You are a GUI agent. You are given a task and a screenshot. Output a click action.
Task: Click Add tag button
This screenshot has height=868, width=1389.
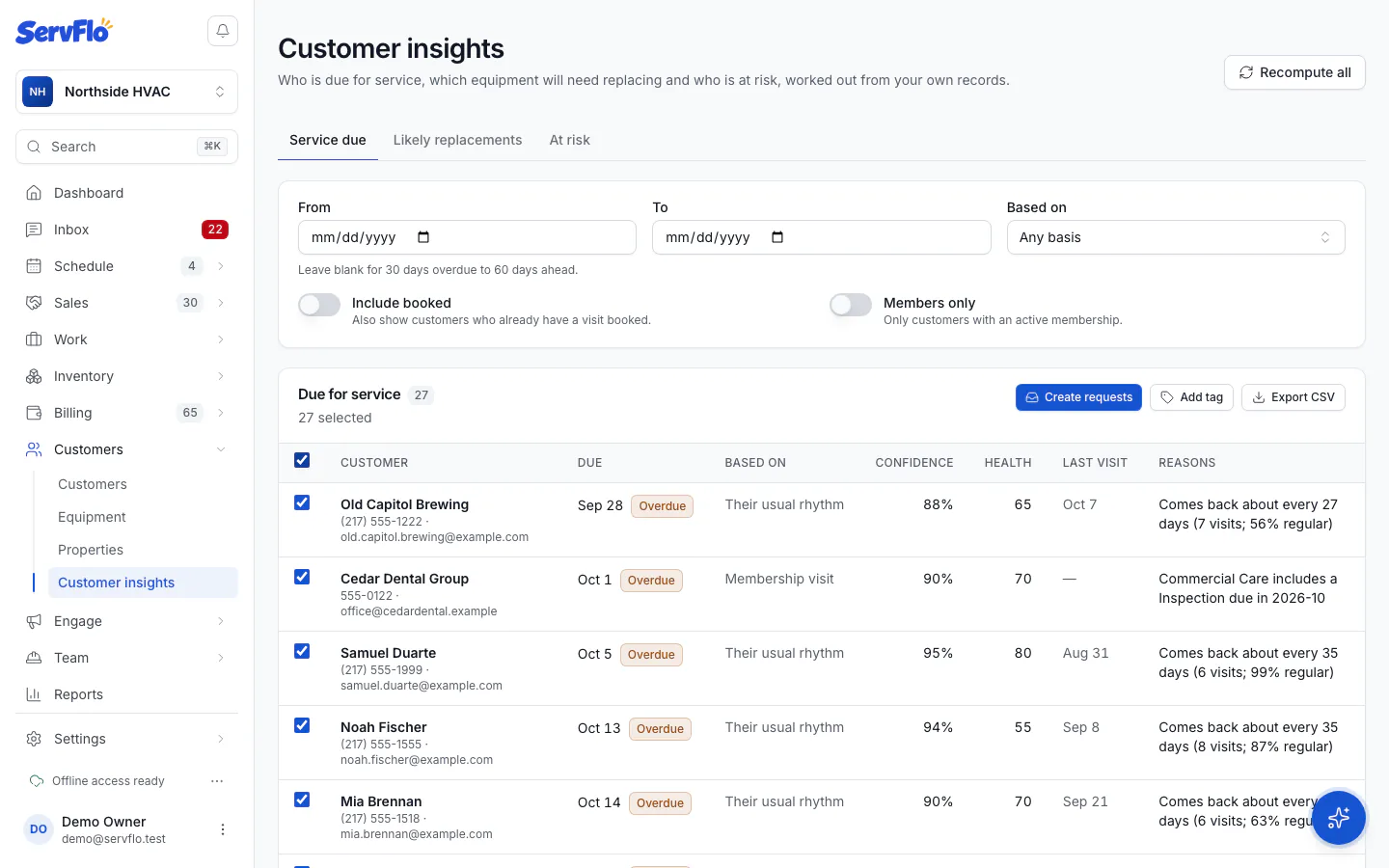tap(1191, 397)
